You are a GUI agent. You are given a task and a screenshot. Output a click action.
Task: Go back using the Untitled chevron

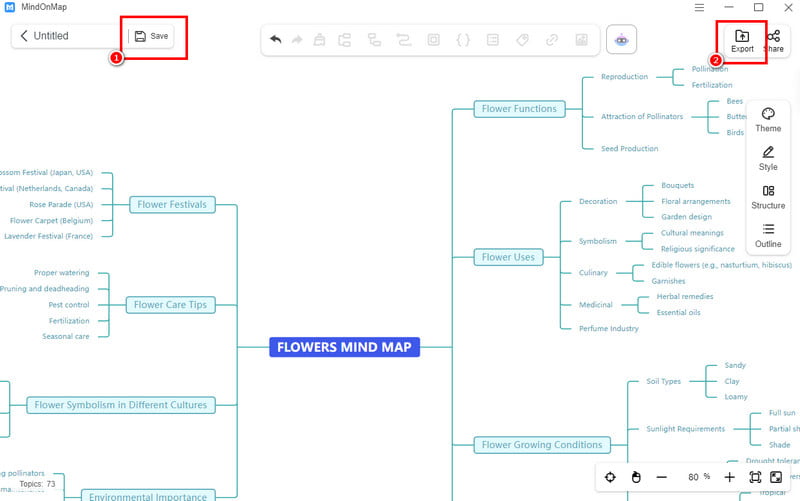click(x=24, y=36)
